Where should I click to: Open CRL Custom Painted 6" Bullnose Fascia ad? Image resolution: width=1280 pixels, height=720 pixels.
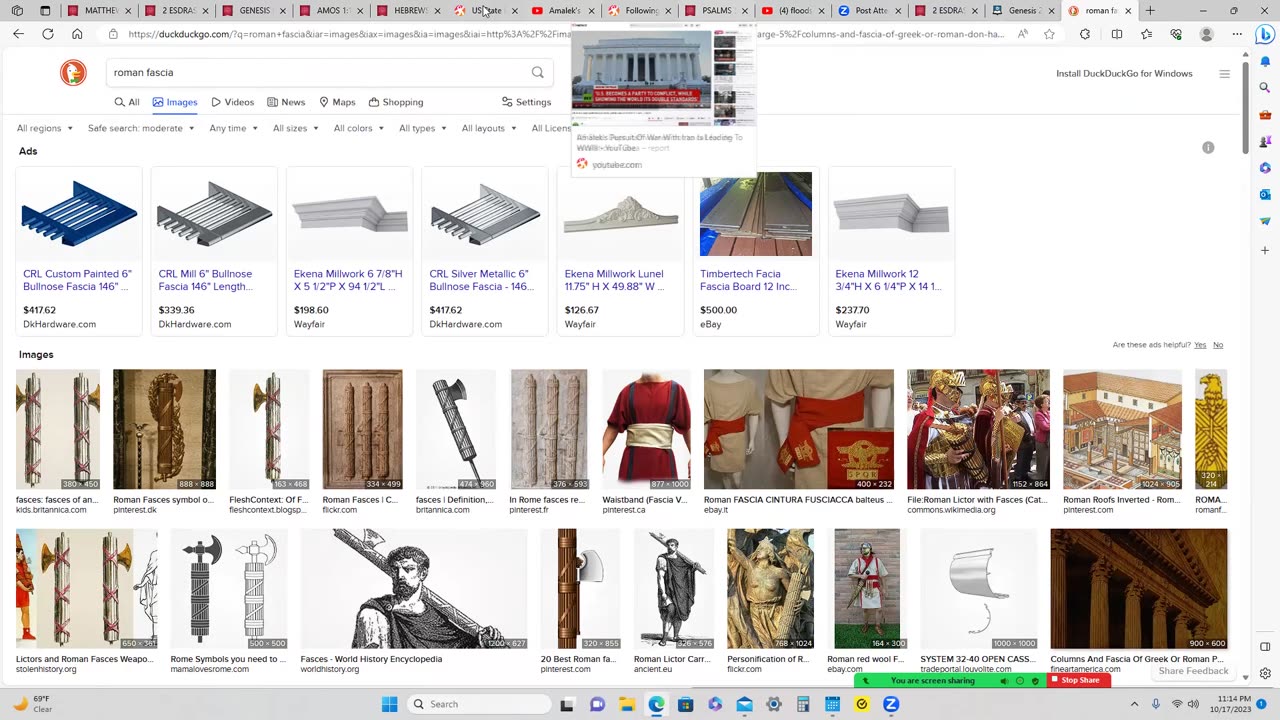(x=78, y=280)
